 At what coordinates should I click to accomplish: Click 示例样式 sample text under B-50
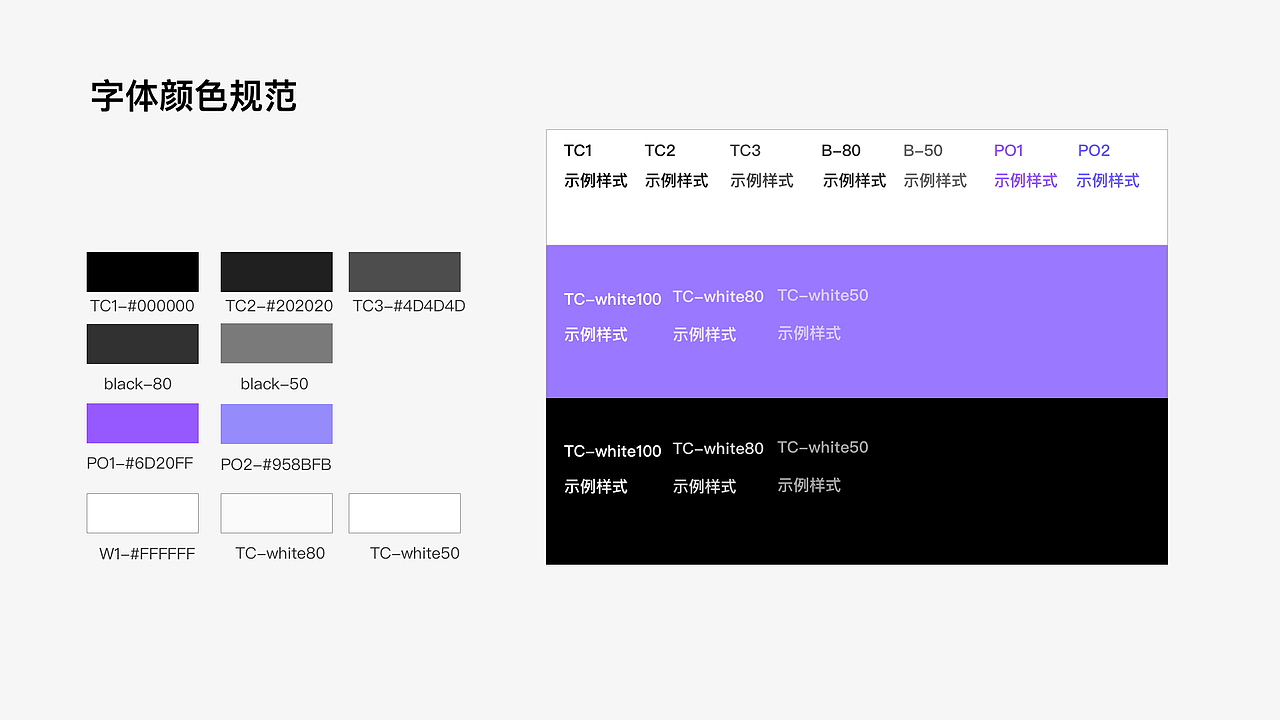tap(935, 181)
